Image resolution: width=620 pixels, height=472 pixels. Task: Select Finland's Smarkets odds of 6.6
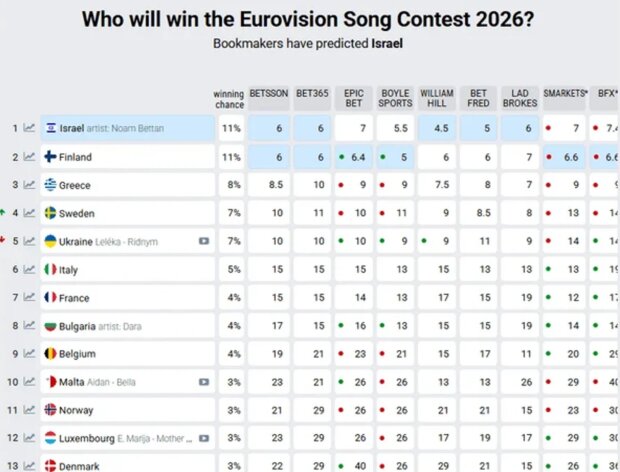[x=566, y=157]
